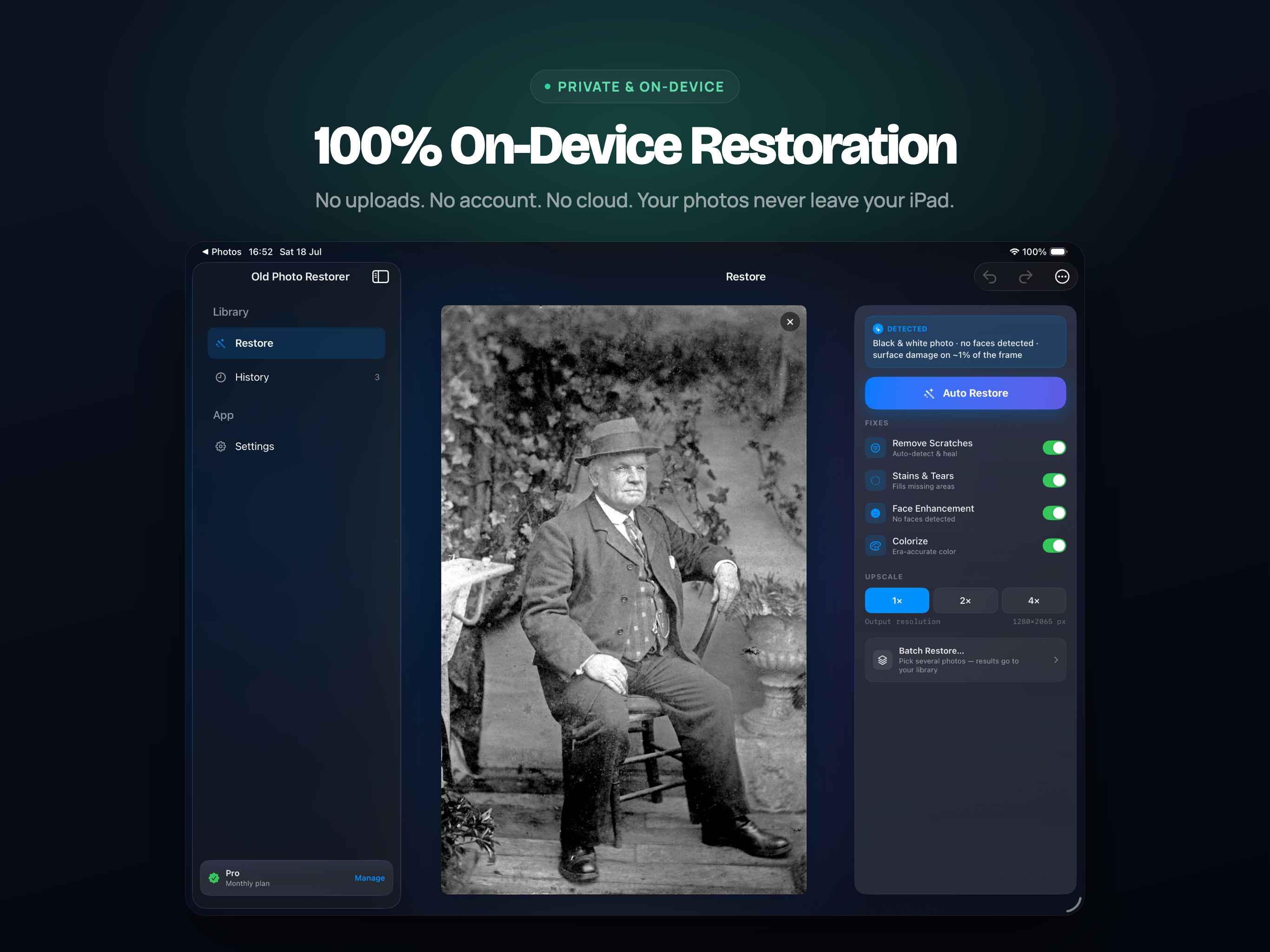Click the Colorize palette icon

click(875, 546)
